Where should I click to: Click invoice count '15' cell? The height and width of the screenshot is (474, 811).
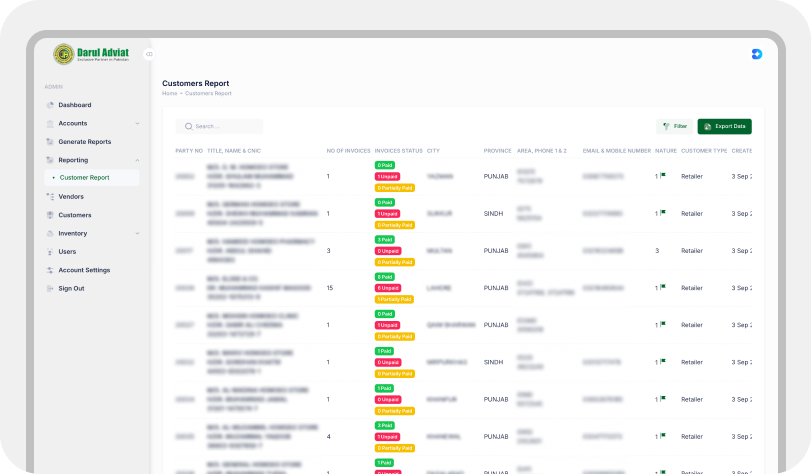click(x=330, y=288)
